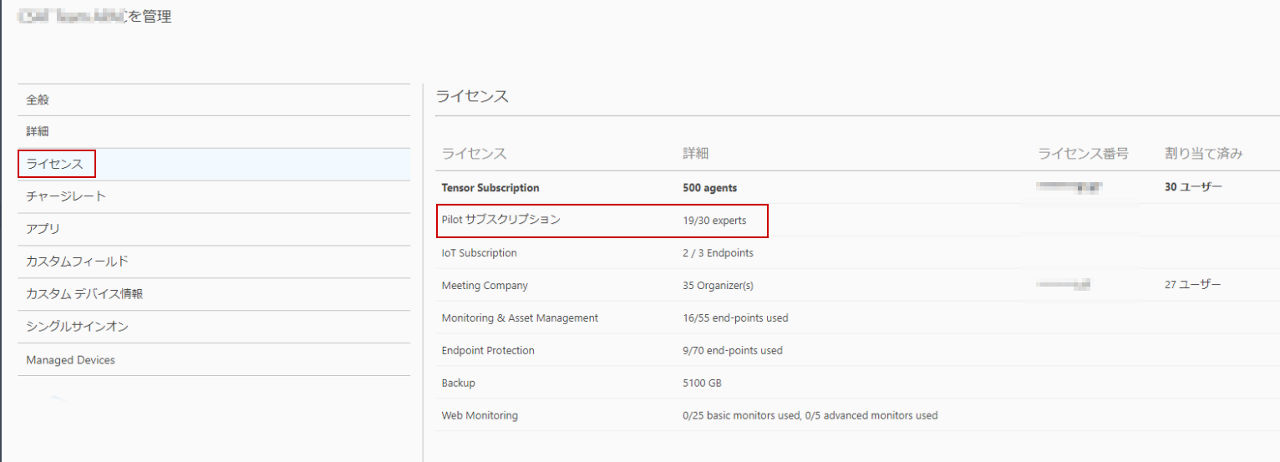Open カスタムフィールド settings
Image resolution: width=1280 pixels, height=462 pixels.
tap(214, 262)
